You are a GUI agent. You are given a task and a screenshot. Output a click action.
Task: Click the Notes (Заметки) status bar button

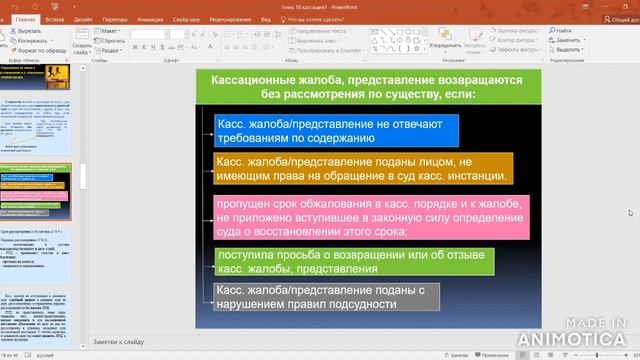(456, 355)
